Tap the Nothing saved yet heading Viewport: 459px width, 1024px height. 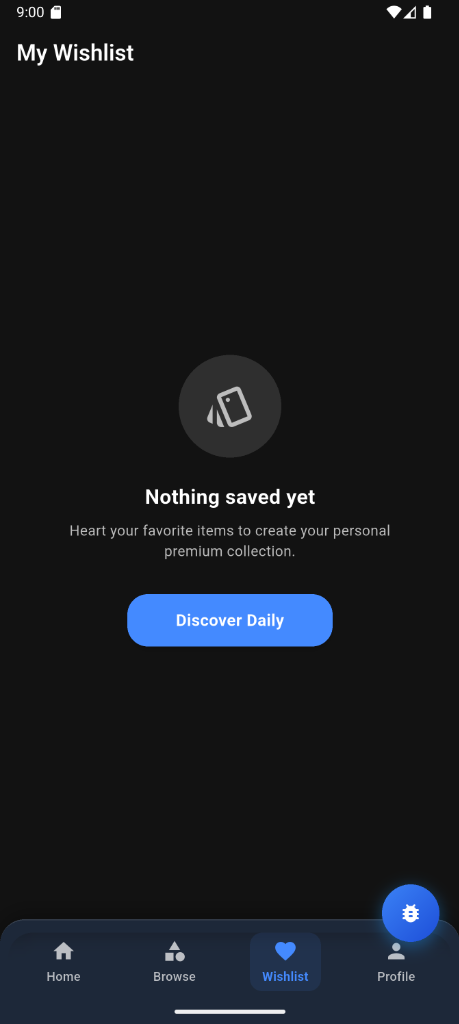(230, 497)
